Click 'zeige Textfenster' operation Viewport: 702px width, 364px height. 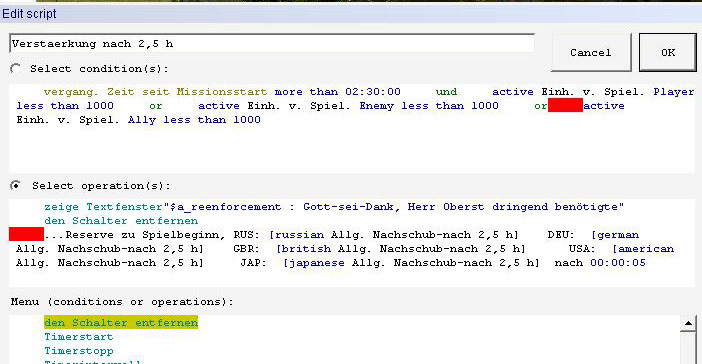point(103,207)
